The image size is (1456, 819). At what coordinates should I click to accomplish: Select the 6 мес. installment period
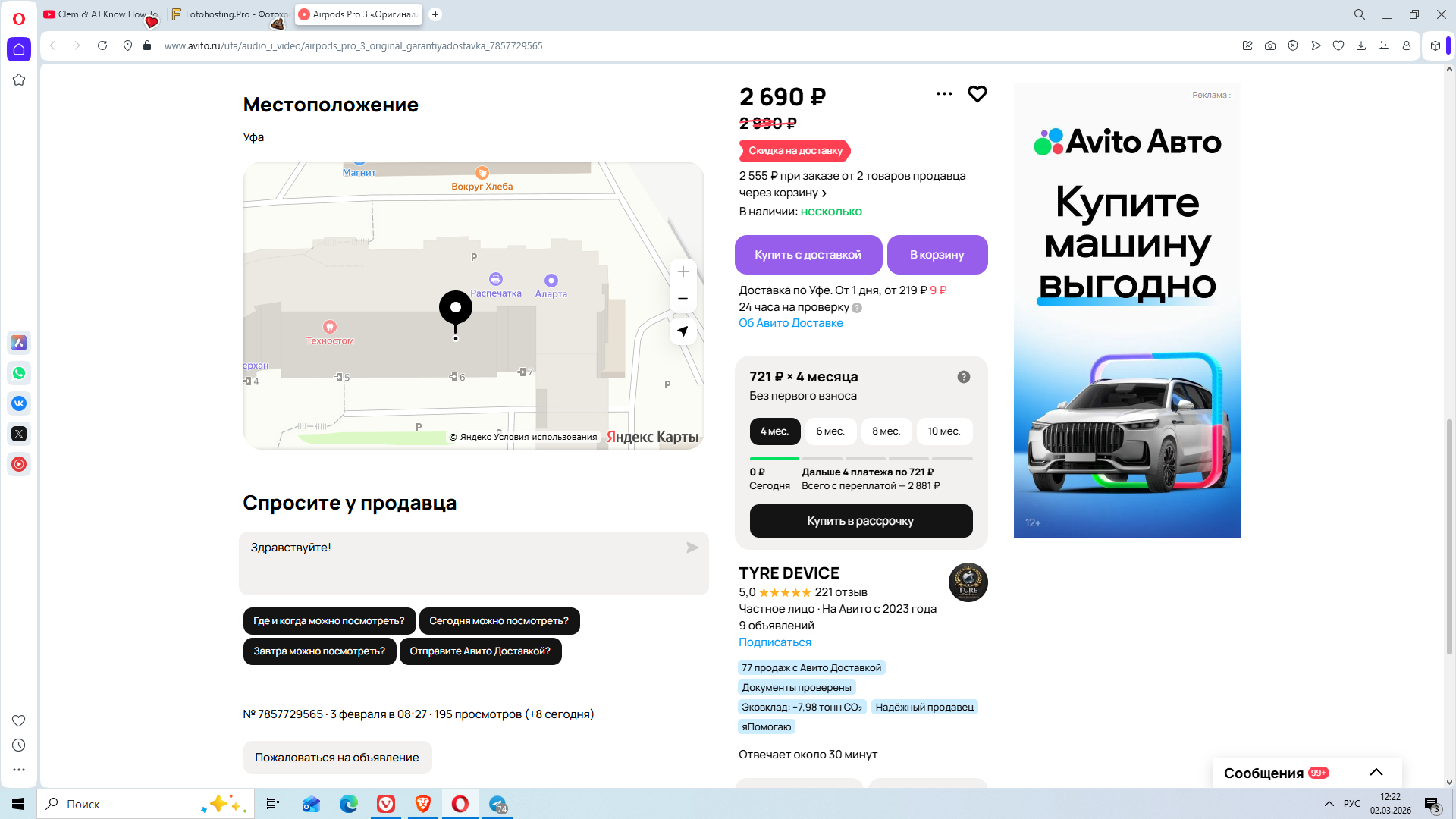click(x=830, y=431)
